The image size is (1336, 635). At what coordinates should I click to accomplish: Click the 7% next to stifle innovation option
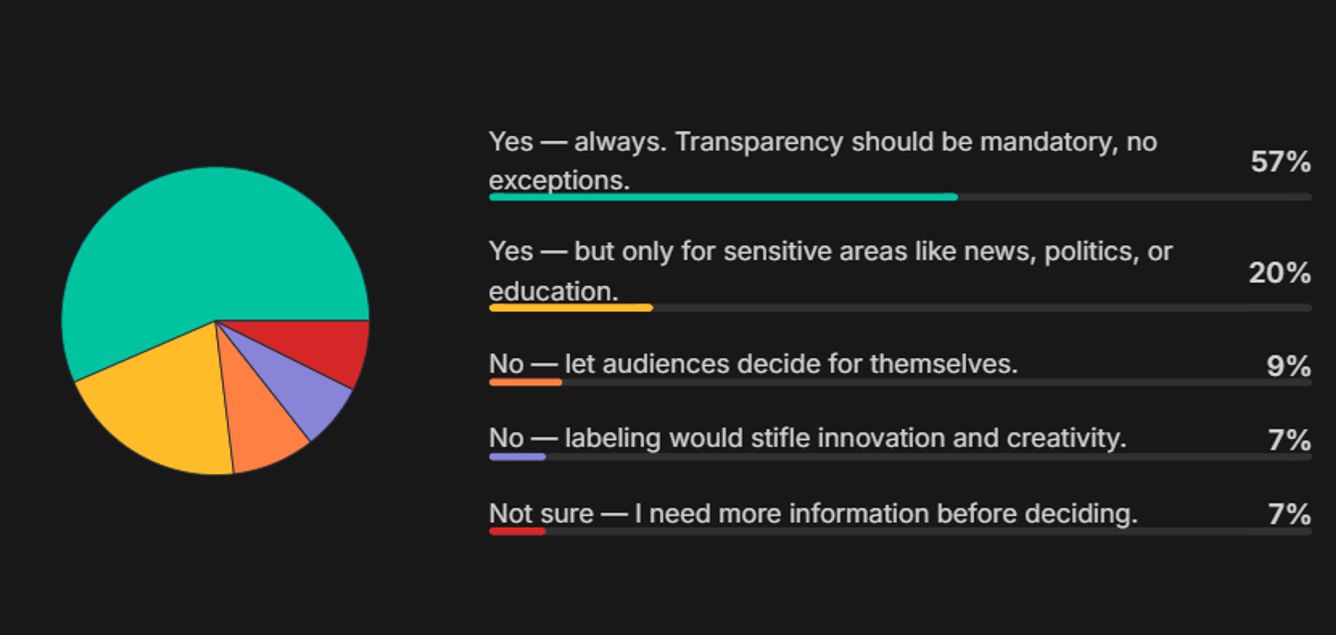(1289, 440)
